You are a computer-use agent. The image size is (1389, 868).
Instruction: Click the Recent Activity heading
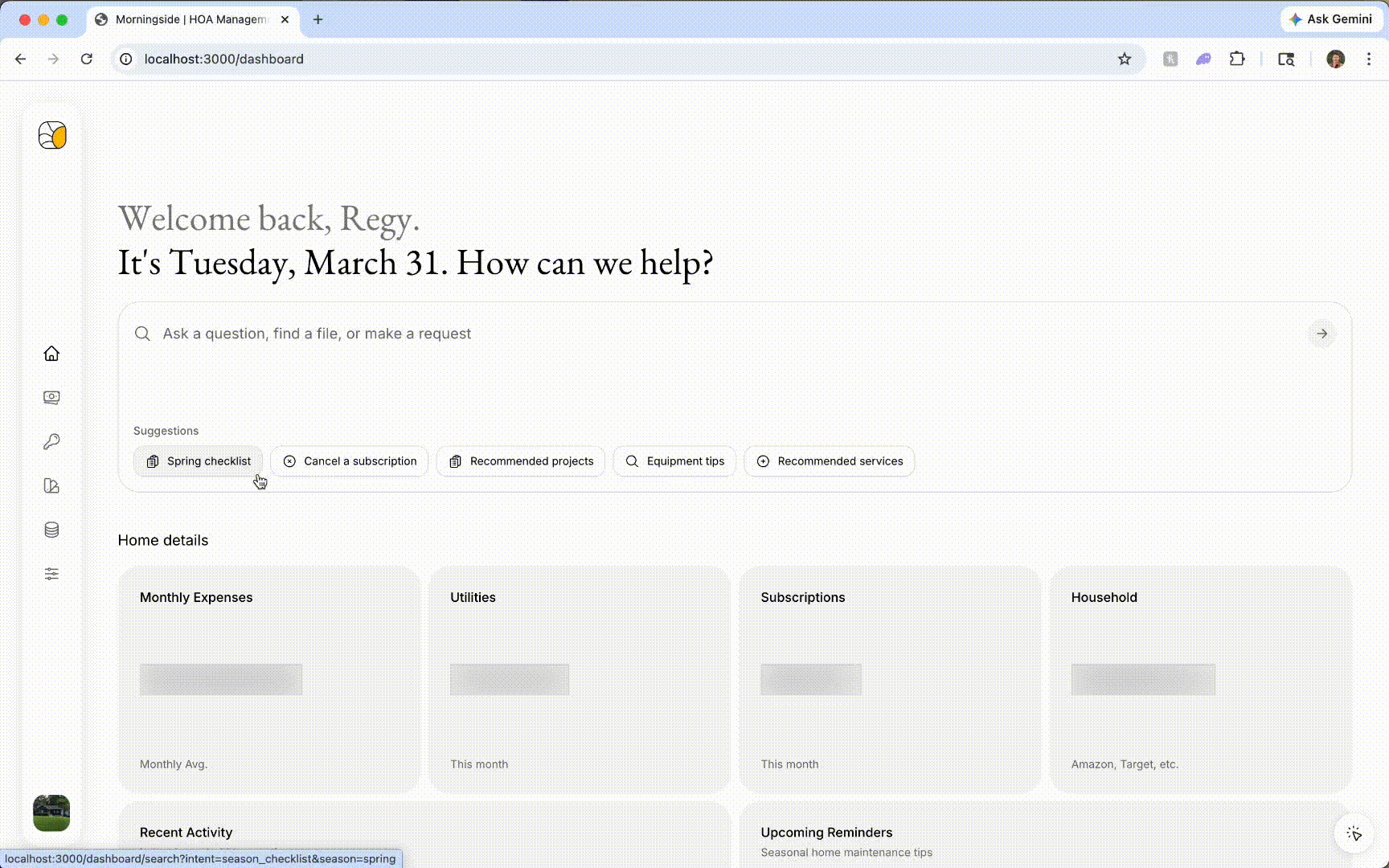pos(186,833)
